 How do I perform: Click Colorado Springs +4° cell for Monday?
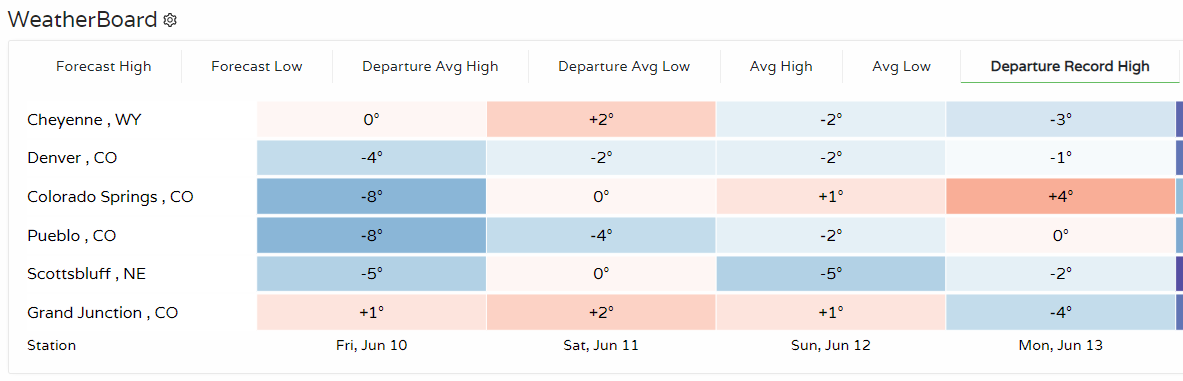pyautogui.click(x=1060, y=197)
